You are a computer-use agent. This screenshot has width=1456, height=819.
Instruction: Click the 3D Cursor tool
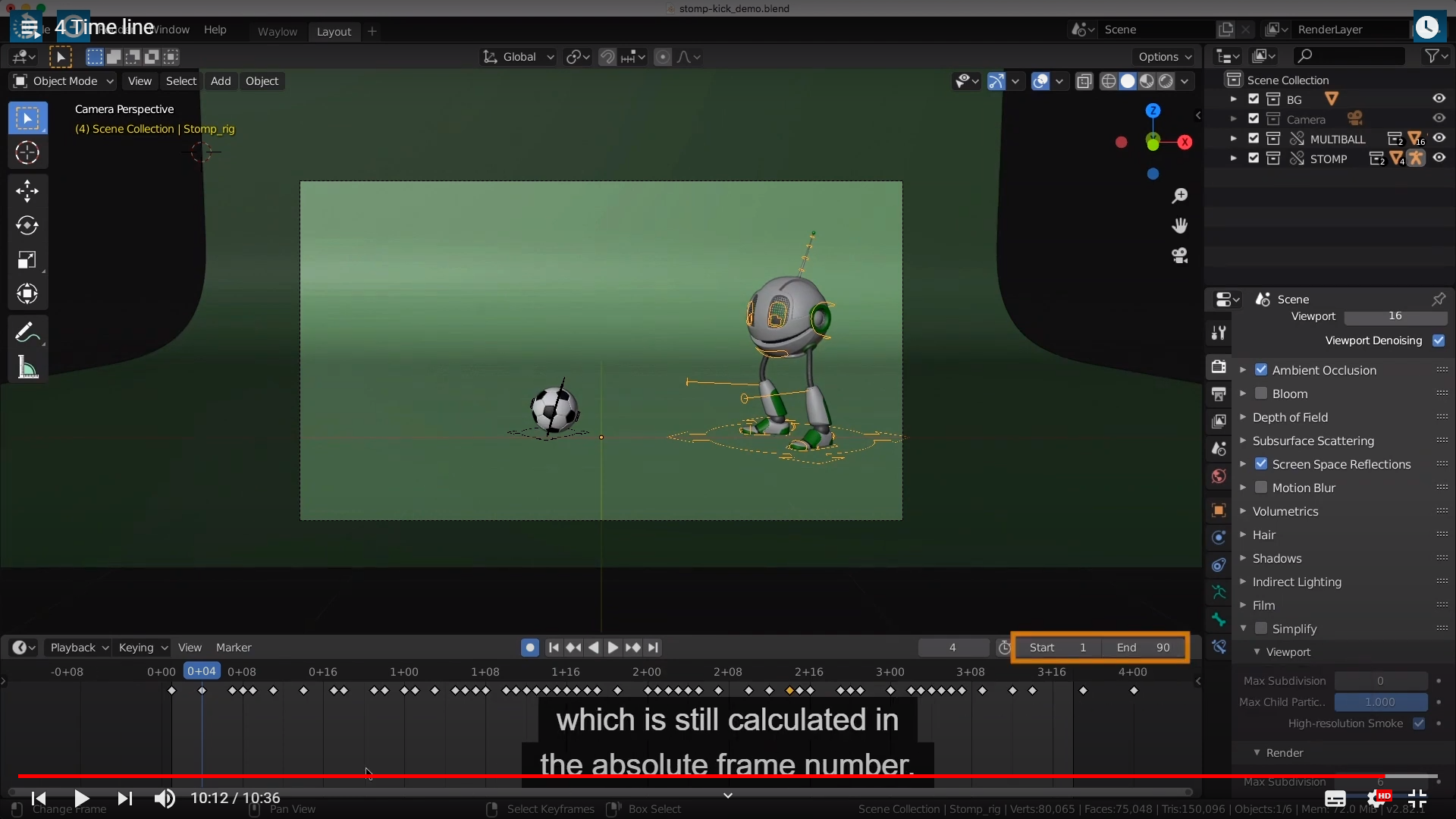coord(27,152)
